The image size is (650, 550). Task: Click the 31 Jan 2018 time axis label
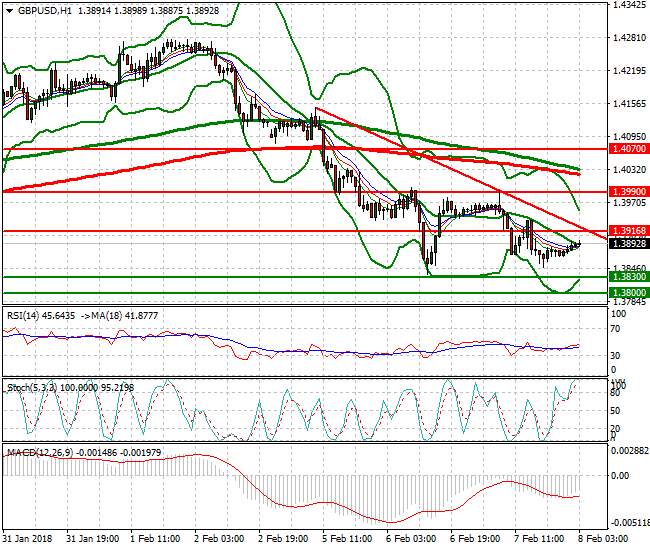pos(27,539)
